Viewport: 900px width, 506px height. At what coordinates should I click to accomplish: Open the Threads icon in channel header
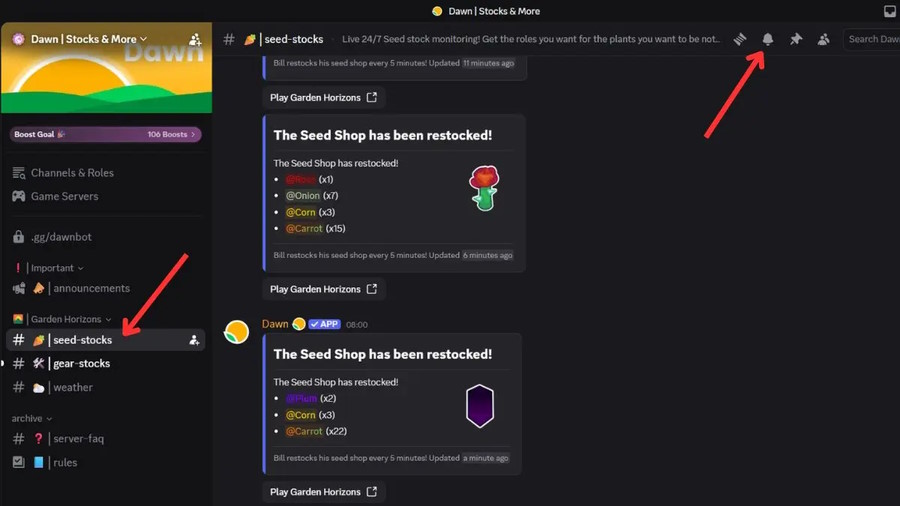coord(740,39)
